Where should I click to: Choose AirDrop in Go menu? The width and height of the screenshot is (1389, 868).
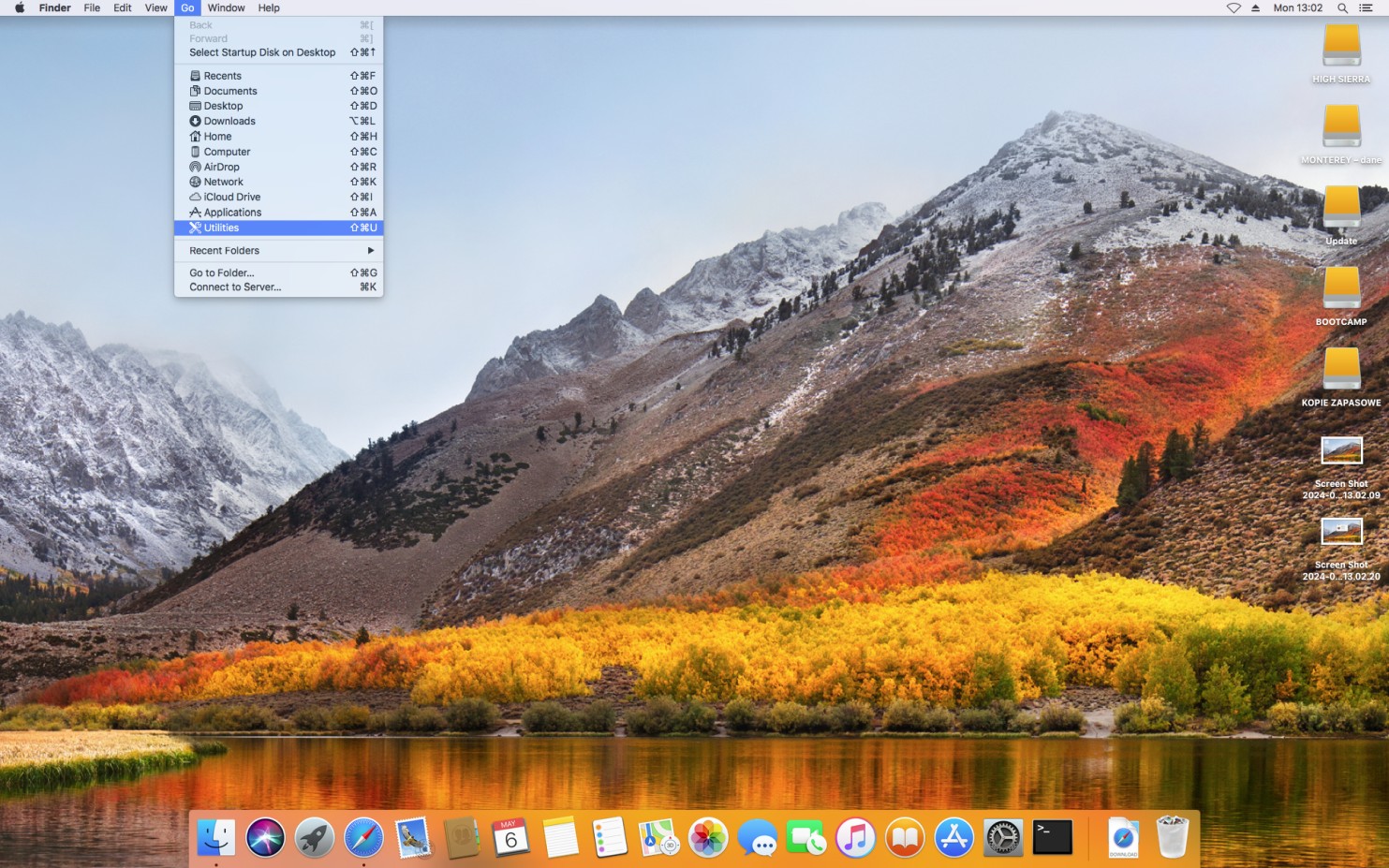[278, 167]
